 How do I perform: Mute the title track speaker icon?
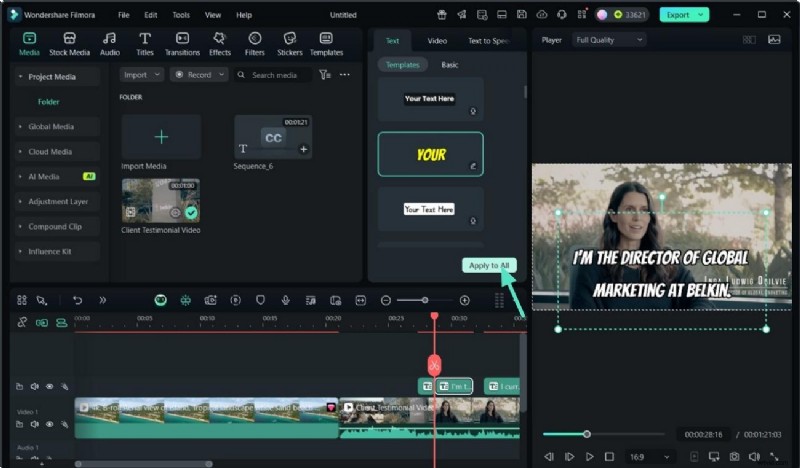34,386
